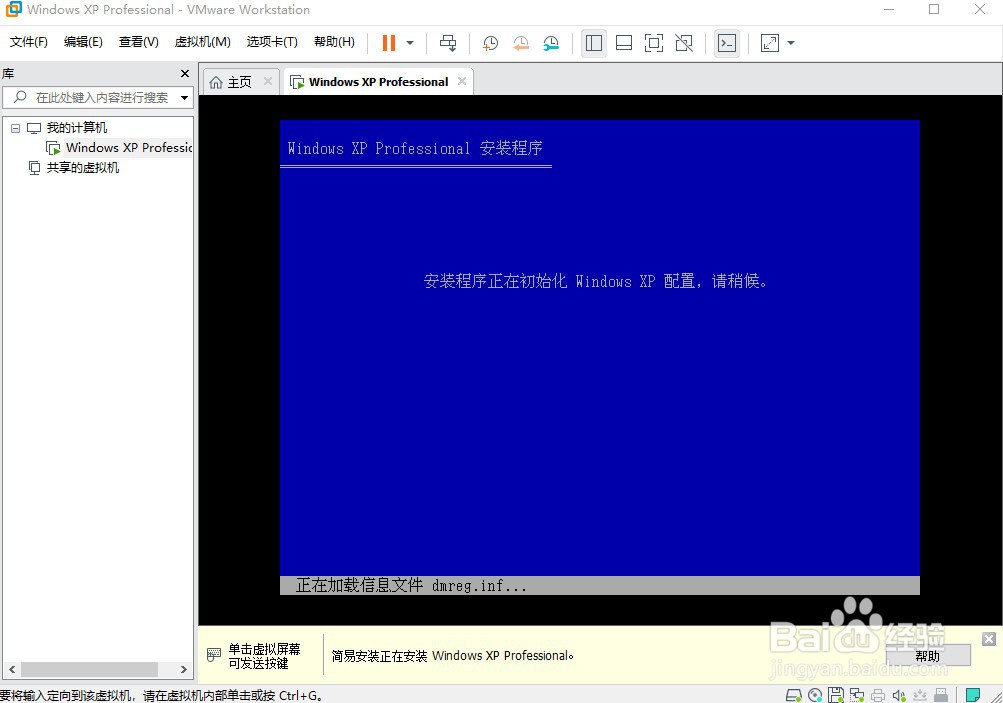This screenshot has width=1003, height=703.
Task: Click the VMware Workstation title bar logo
Action: pyautogui.click(x=13, y=10)
